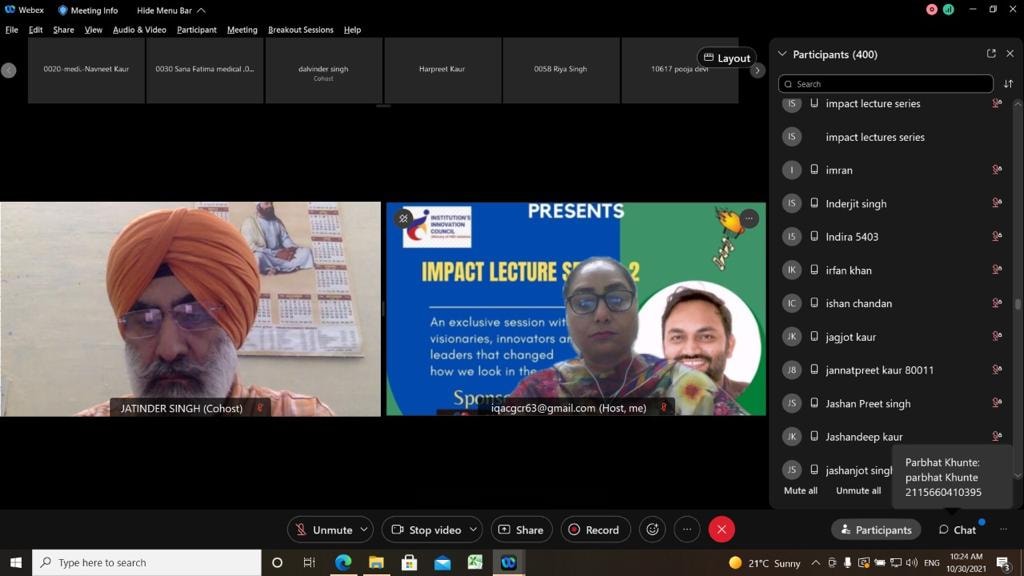This screenshot has width=1024, height=576.
Task: Open the Layout options
Action: tap(726, 58)
